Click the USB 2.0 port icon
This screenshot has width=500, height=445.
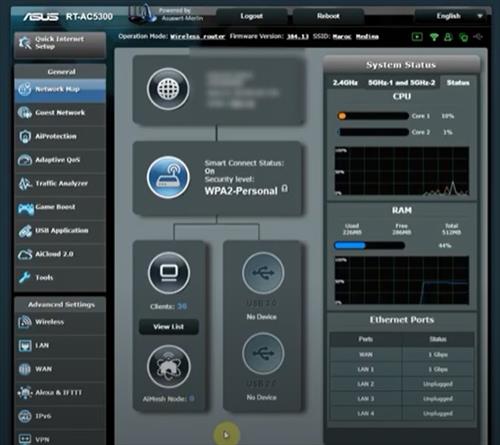tap(263, 353)
